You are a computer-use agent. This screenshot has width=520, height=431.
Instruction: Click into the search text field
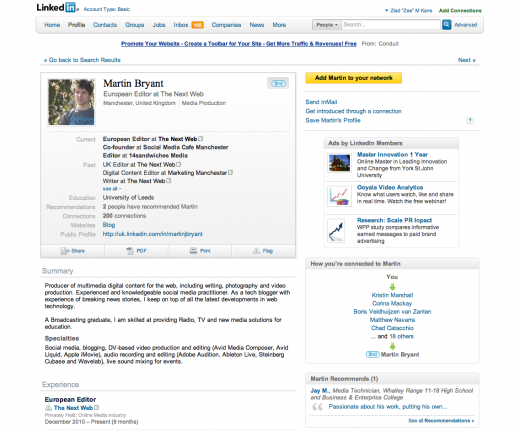(391, 25)
